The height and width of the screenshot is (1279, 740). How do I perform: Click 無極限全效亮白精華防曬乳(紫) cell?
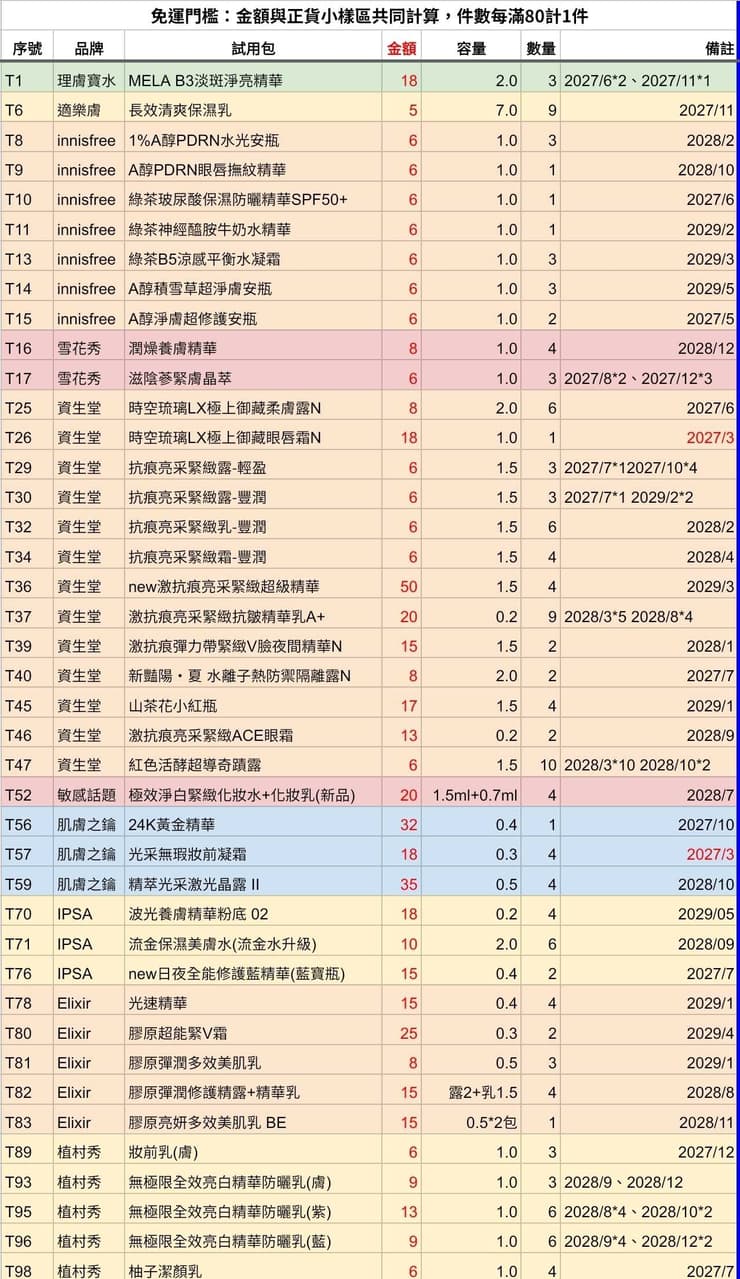[253, 1211]
